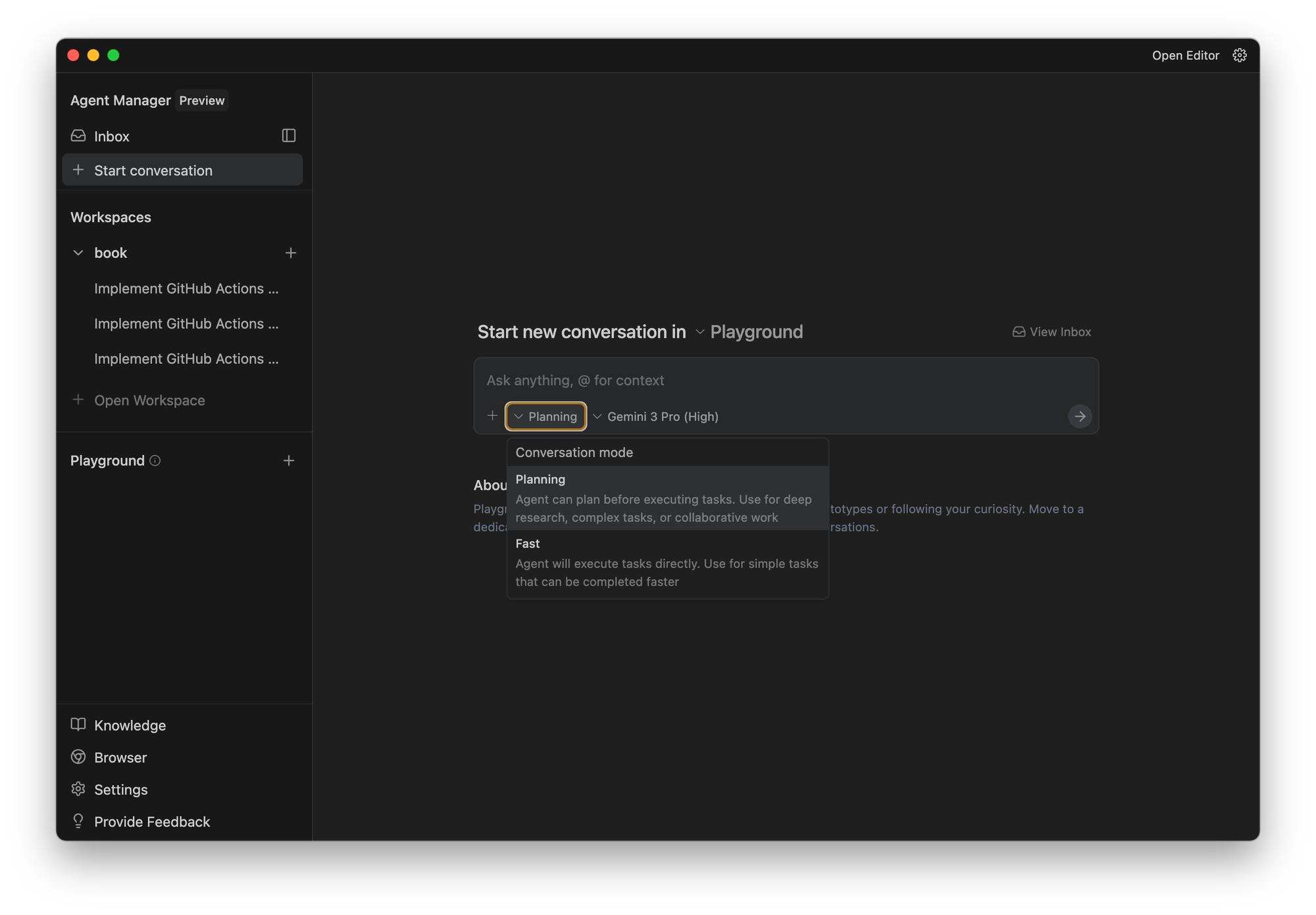Click View Inbox link

(x=1051, y=332)
